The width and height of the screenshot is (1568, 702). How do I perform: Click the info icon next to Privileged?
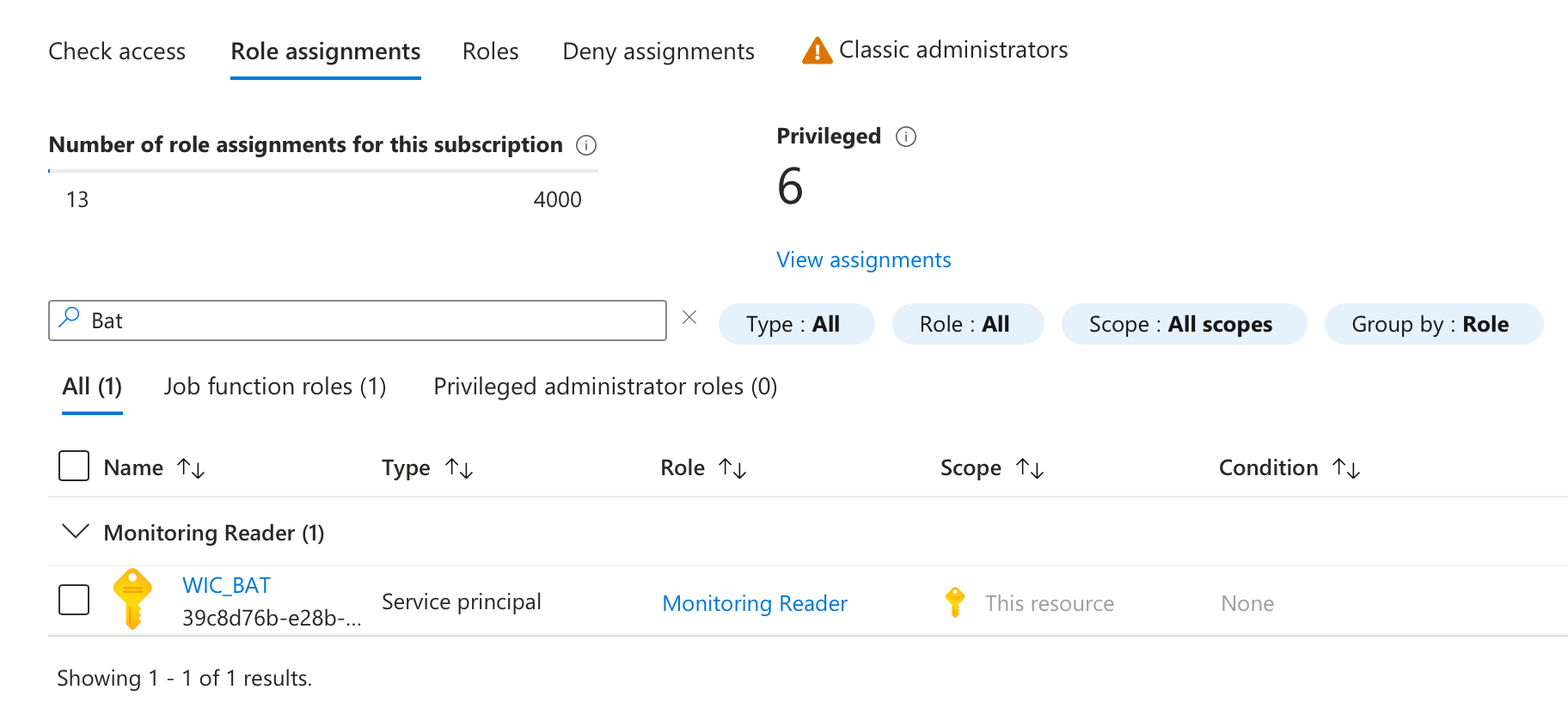(x=906, y=137)
